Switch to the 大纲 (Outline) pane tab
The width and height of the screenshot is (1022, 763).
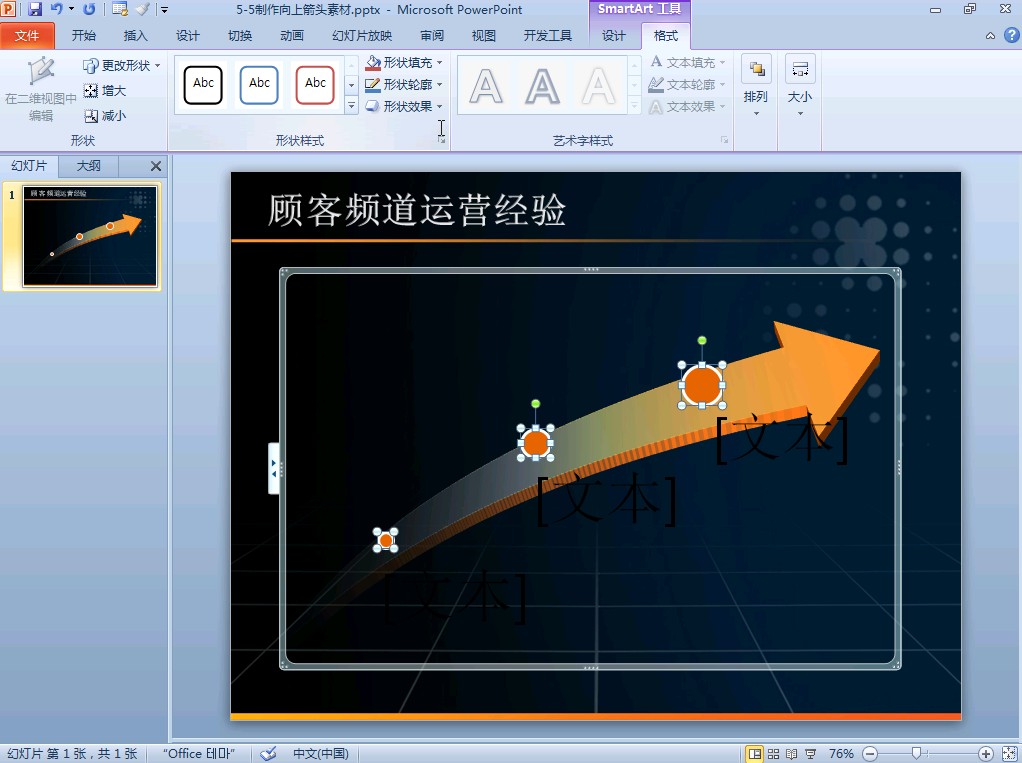point(88,166)
